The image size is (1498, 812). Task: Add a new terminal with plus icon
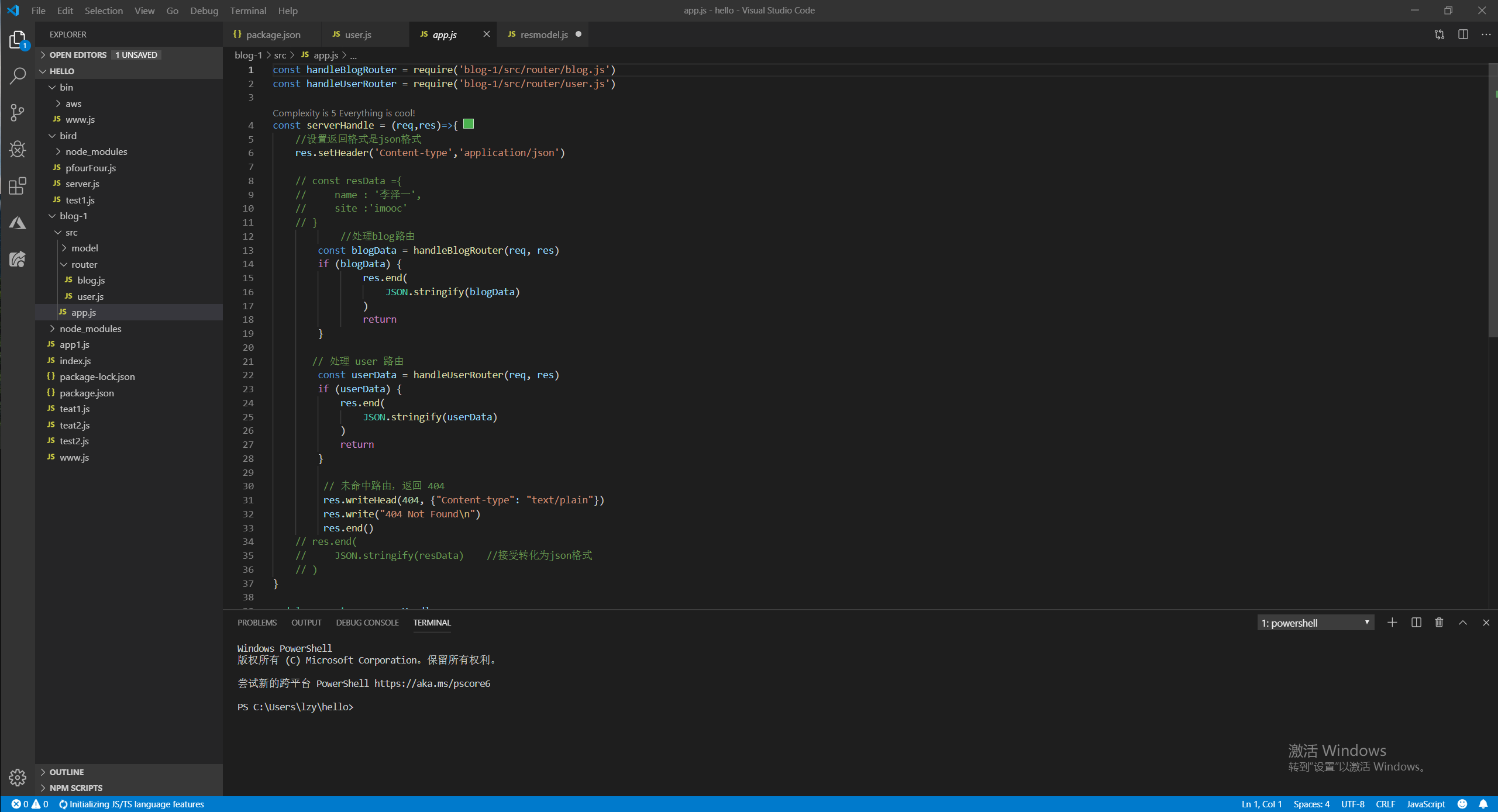tap(1392, 623)
